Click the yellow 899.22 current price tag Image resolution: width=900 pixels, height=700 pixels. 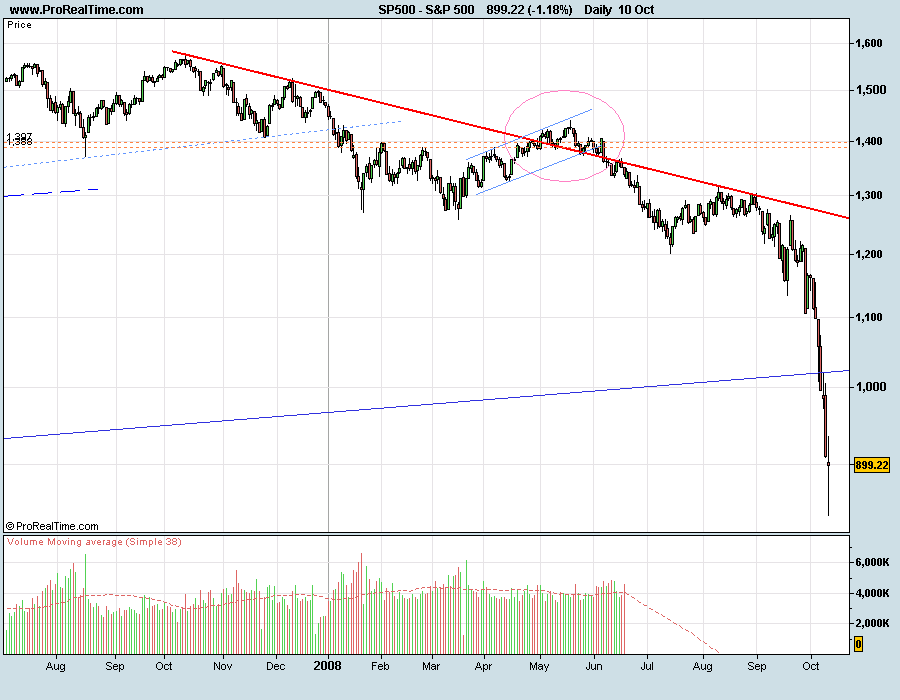click(x=871, y=465)
